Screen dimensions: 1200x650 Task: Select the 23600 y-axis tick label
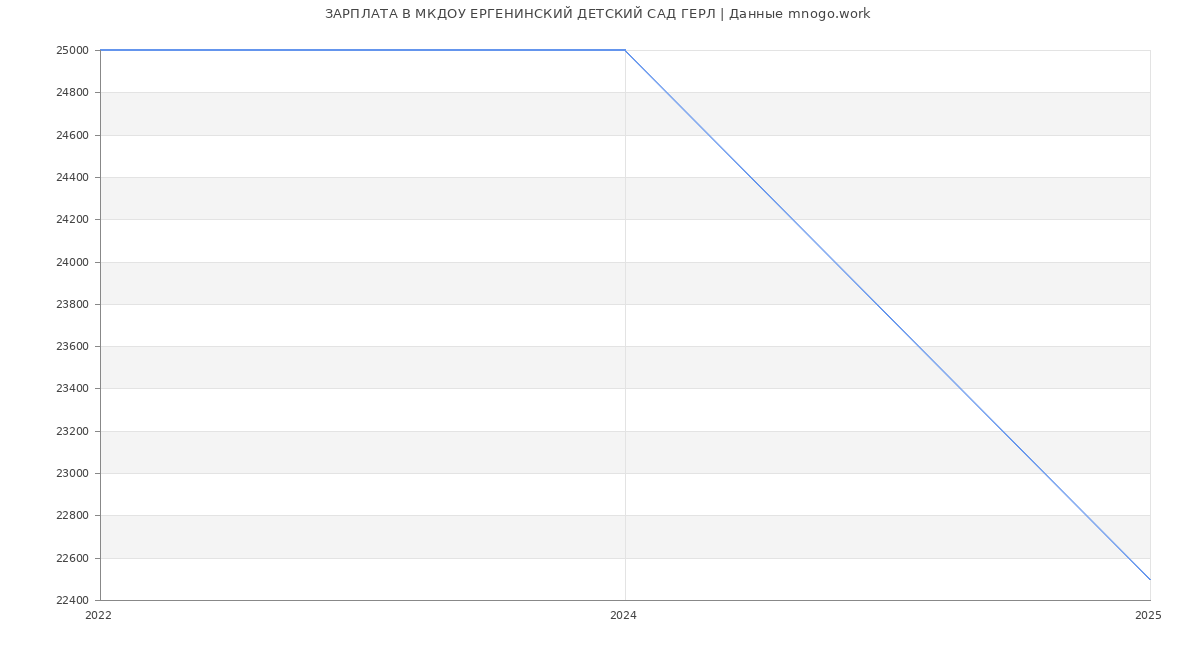(x=74, y=347)
